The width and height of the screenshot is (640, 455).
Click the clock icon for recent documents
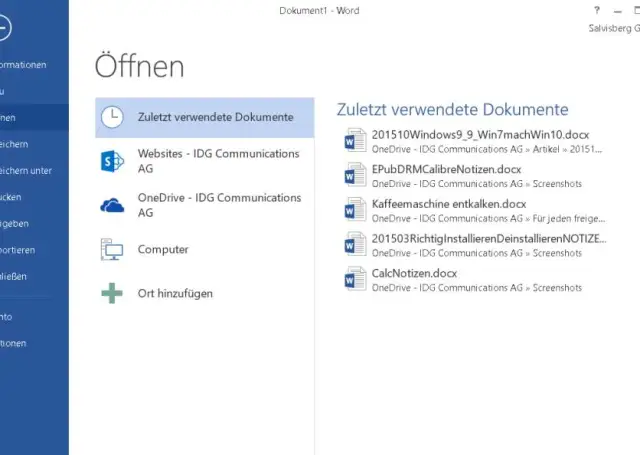click(x=112, y=117)
